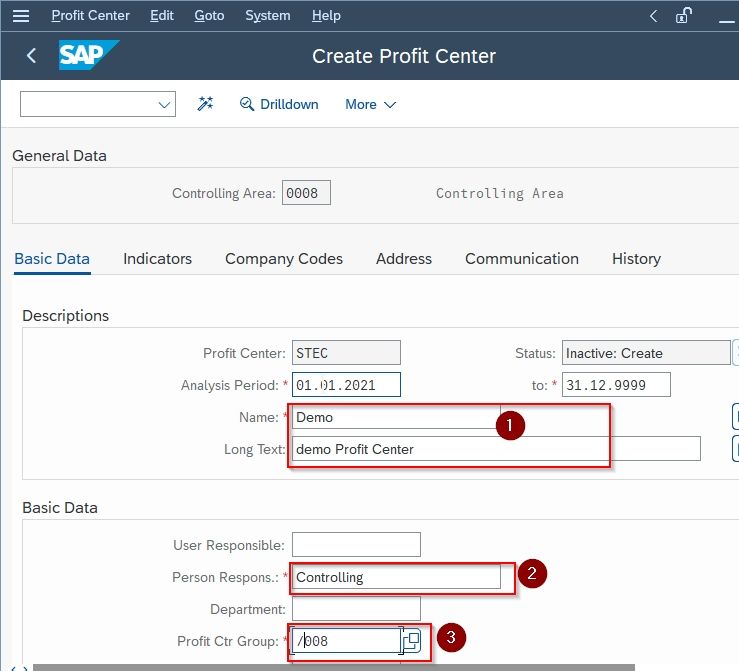Viewport: 739px width, 671px height.
Task: Click the Drilldown magnifier icon
Action: point(246,104)
